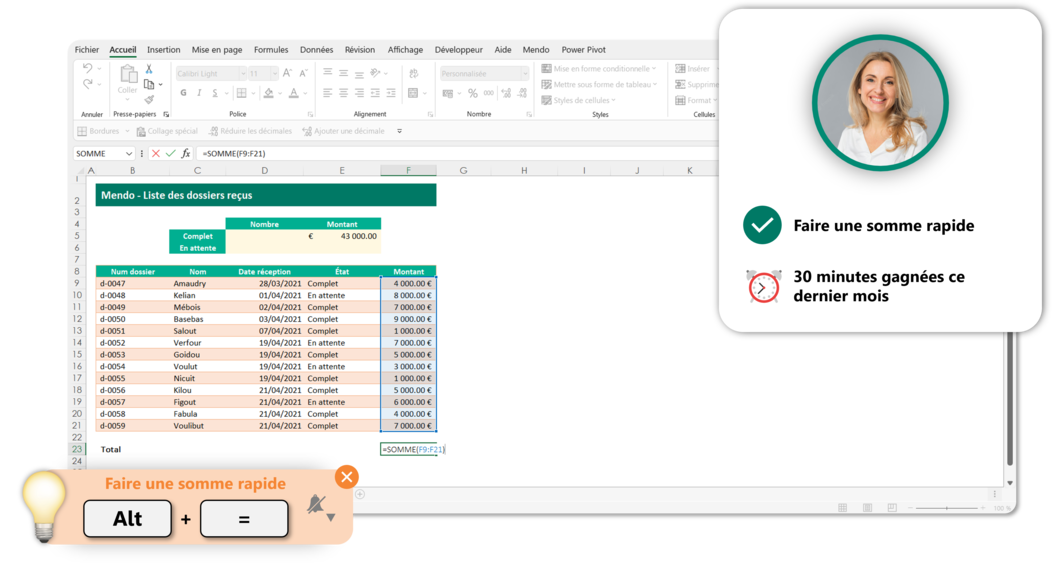Open Styles de cellules dropdown
The image size is (1052, 563).
[x=578, y=101]
